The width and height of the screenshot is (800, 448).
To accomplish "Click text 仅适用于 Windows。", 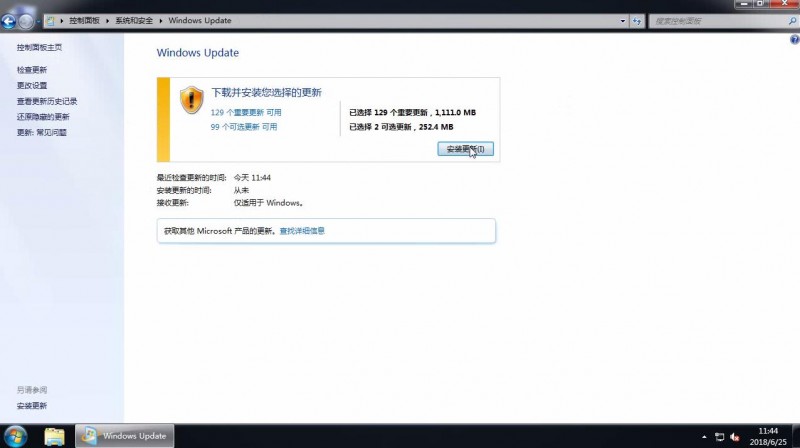I will (x=269, y=203).
